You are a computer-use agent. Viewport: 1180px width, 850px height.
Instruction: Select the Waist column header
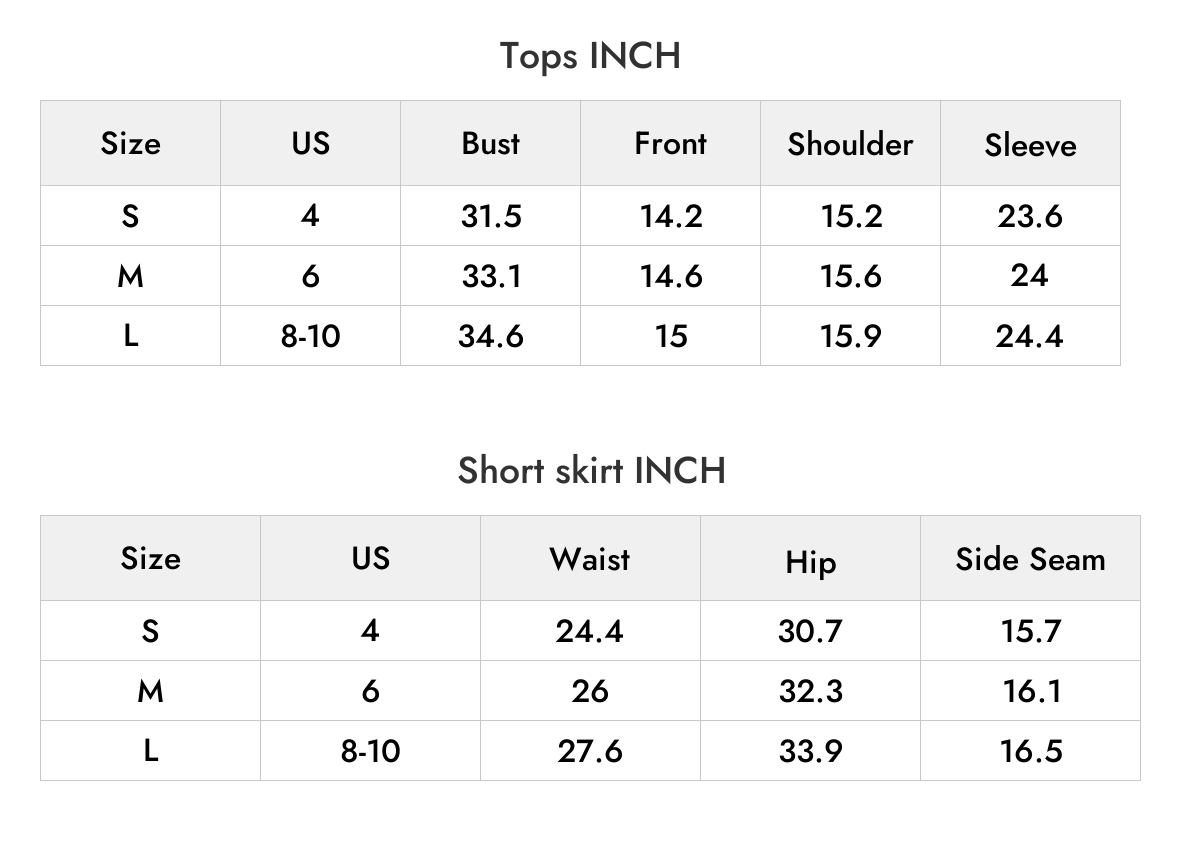[x=590, y=559]
